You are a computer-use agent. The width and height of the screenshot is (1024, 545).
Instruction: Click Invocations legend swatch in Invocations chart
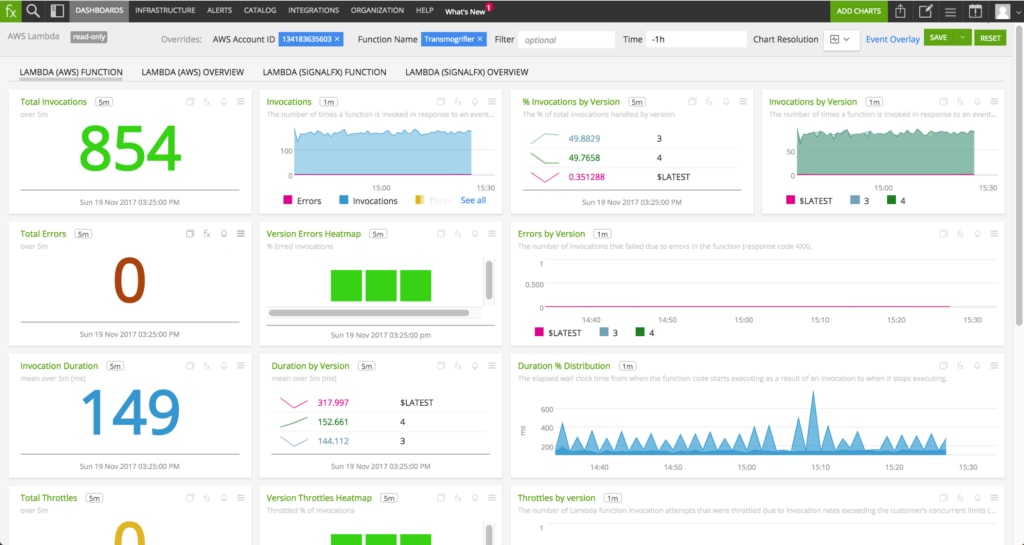pos(344,200)
